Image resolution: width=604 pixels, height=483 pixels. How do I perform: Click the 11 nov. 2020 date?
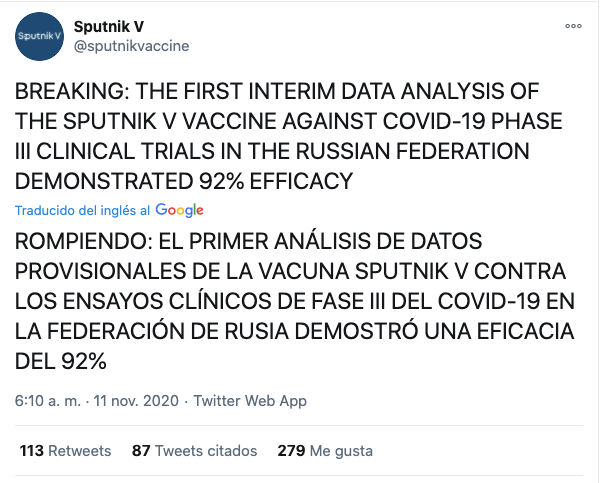pos(136,401)
